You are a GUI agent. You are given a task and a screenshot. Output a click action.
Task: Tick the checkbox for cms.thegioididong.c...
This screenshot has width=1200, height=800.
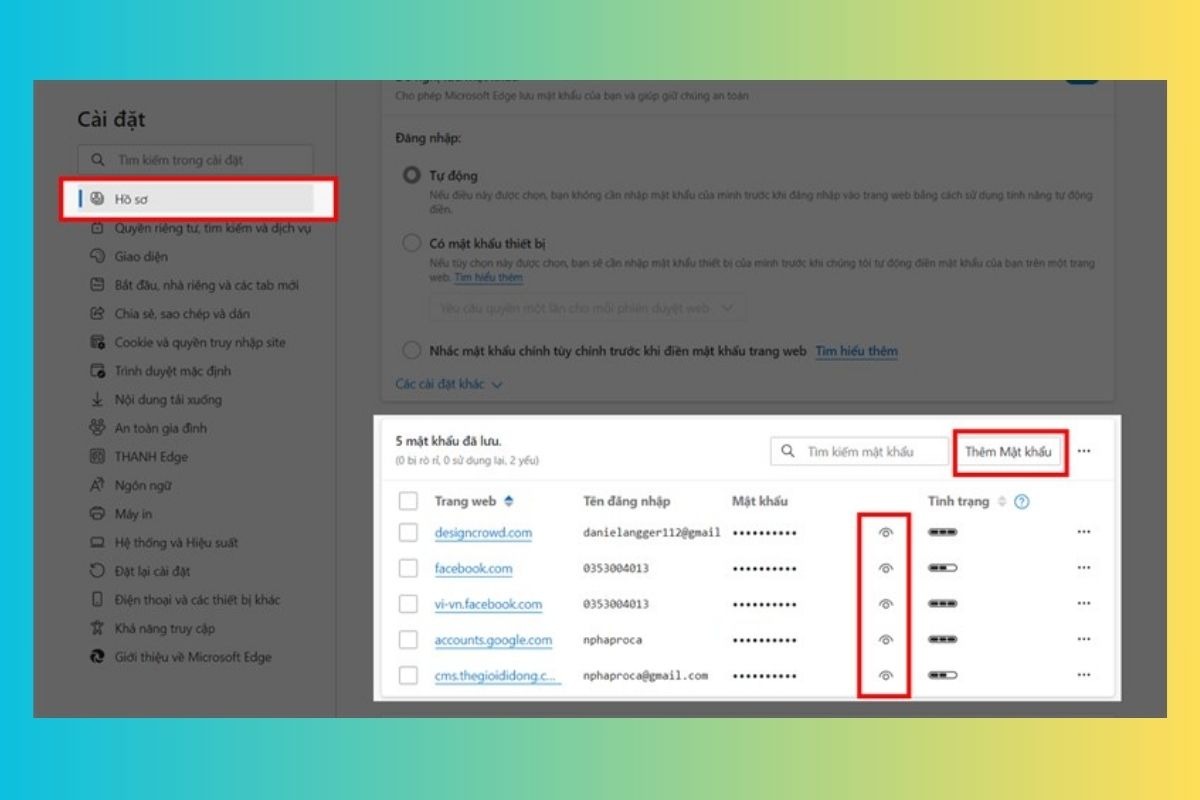tap(408, 675)
